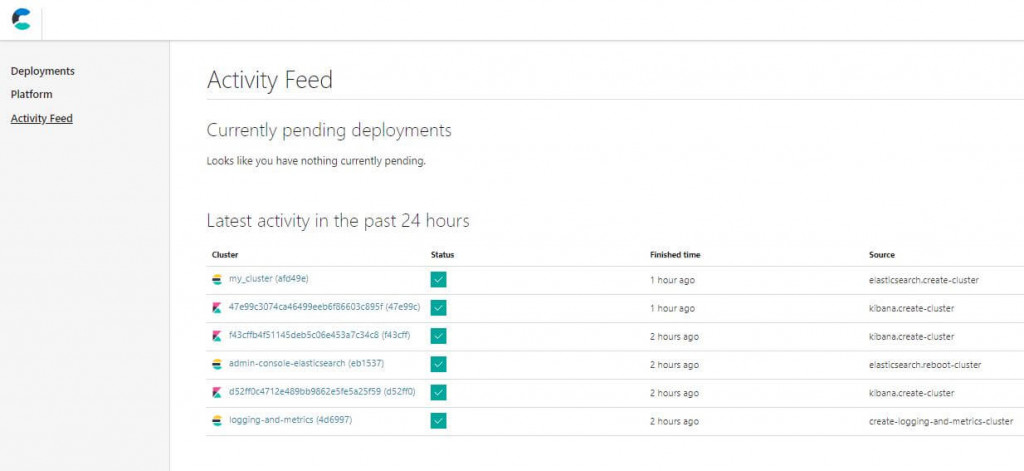This screenshot has height=471, width=1024.
Task: Open the my_cluster (afd49e) link
Action: click(268, 279)
